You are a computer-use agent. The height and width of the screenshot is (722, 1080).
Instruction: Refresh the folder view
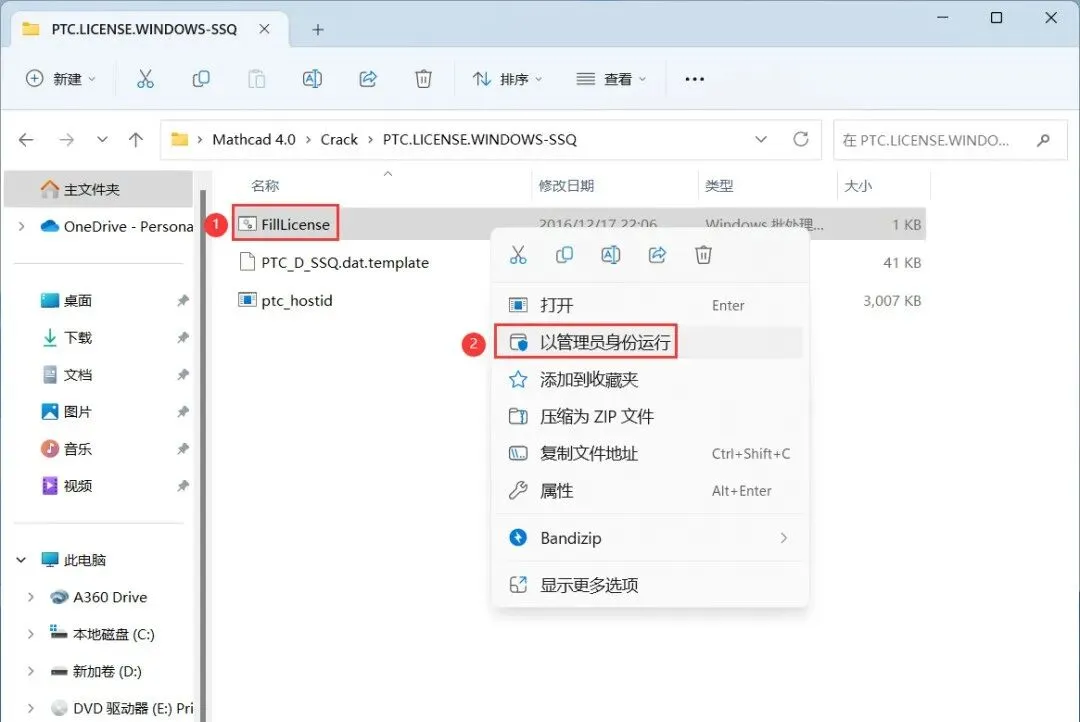click(800, 139)
